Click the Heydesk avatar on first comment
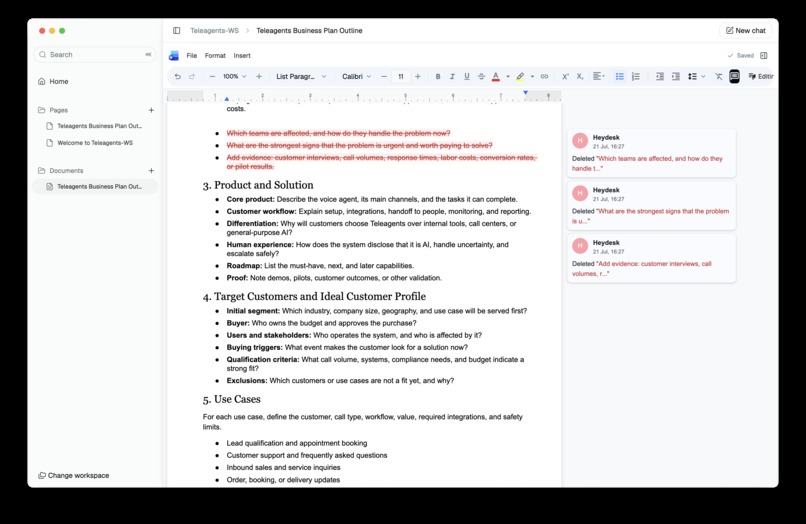The height and width of the screenshot is (524, 806). click(580, 140)
